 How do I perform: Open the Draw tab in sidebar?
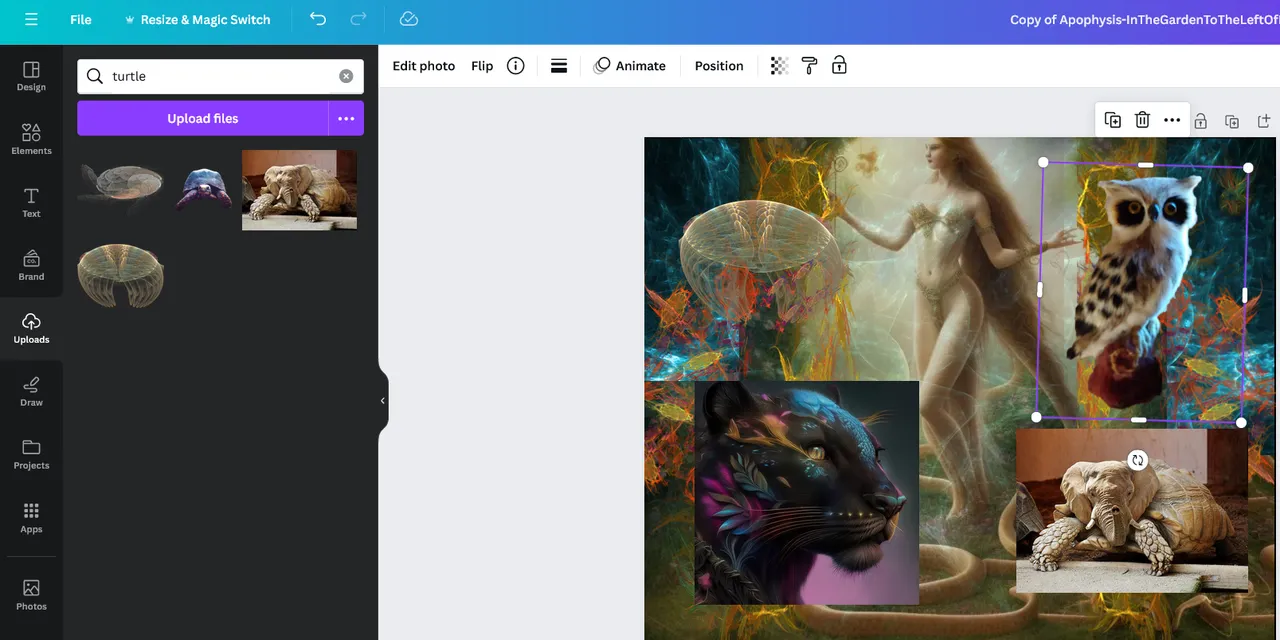click(x=31, y=391)
